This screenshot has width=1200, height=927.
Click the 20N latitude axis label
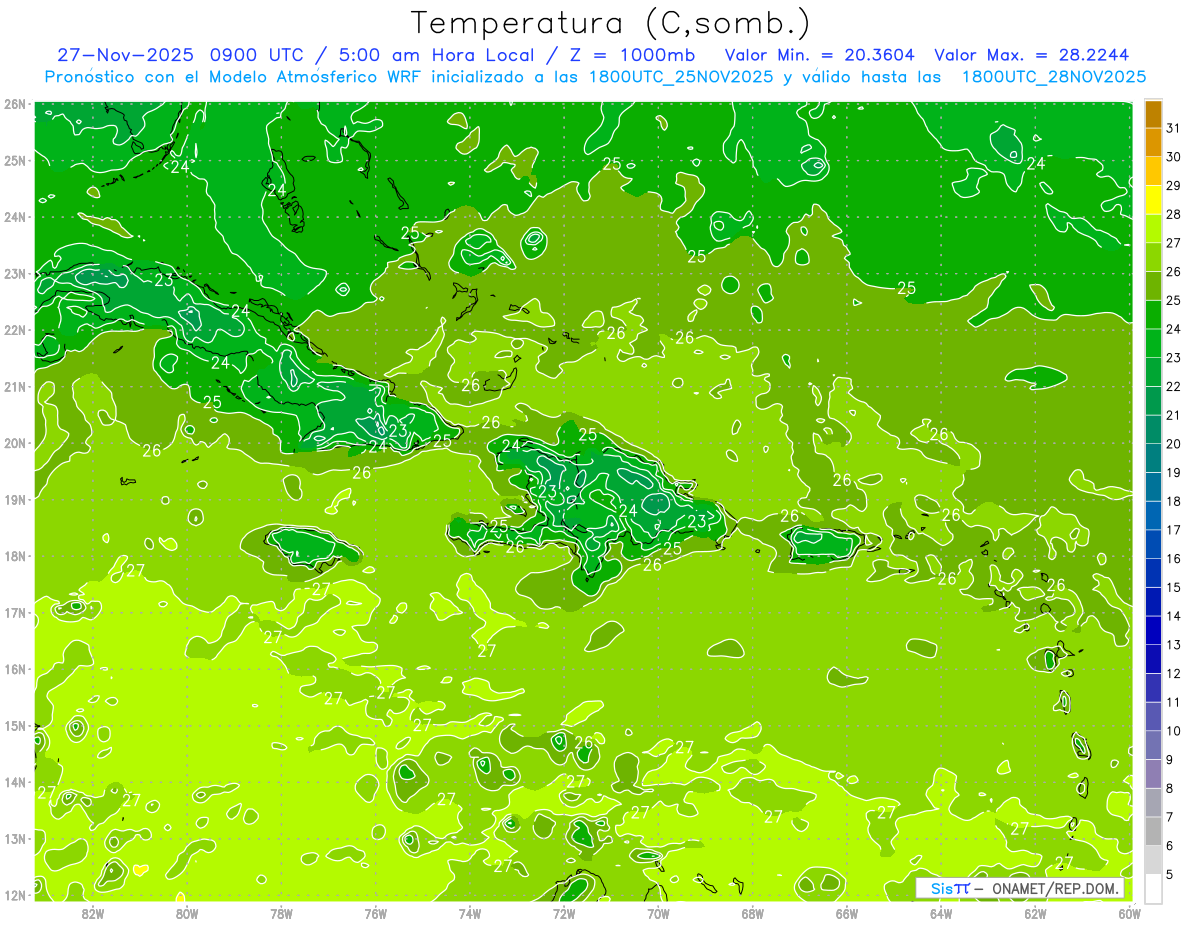coord(14,443)
